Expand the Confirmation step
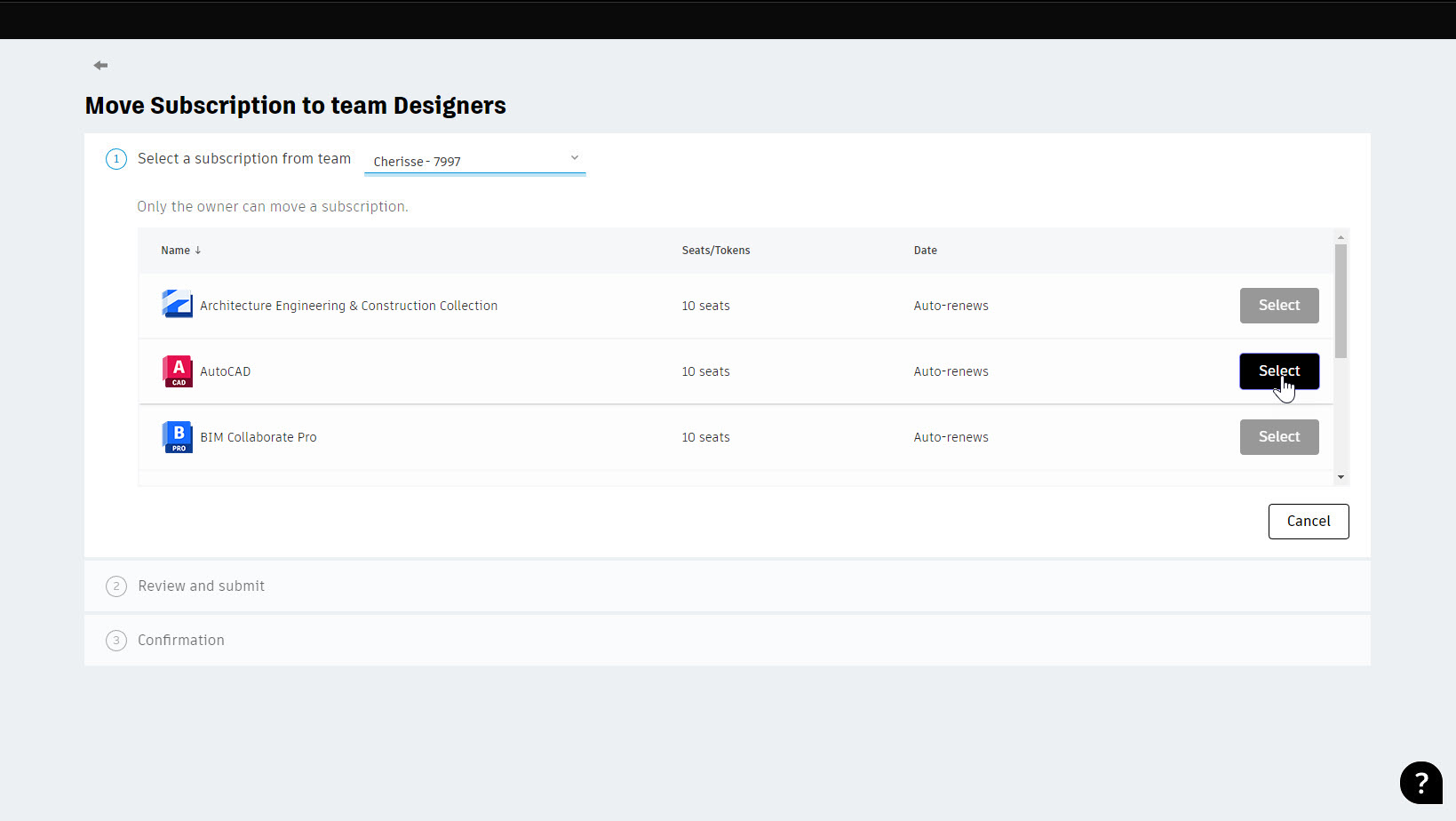 [x=728, y=641]
